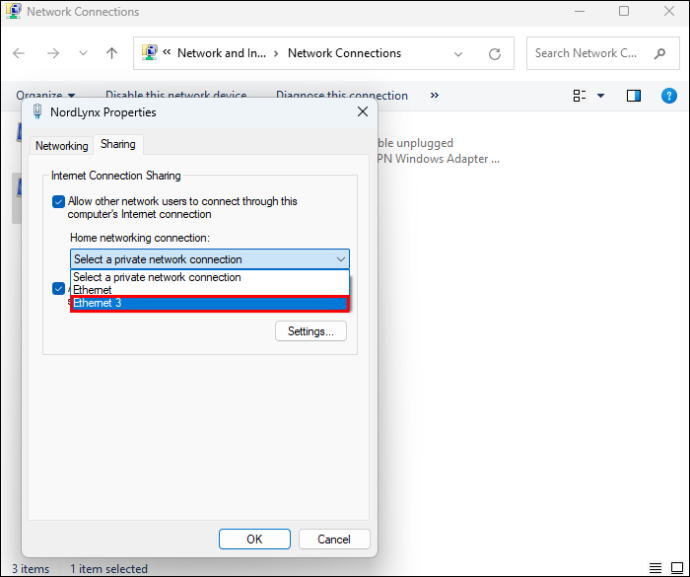Viewport: 690px width, 577px height.
Task: Click the '3 items' status bar text
Action: click(30, 569)
